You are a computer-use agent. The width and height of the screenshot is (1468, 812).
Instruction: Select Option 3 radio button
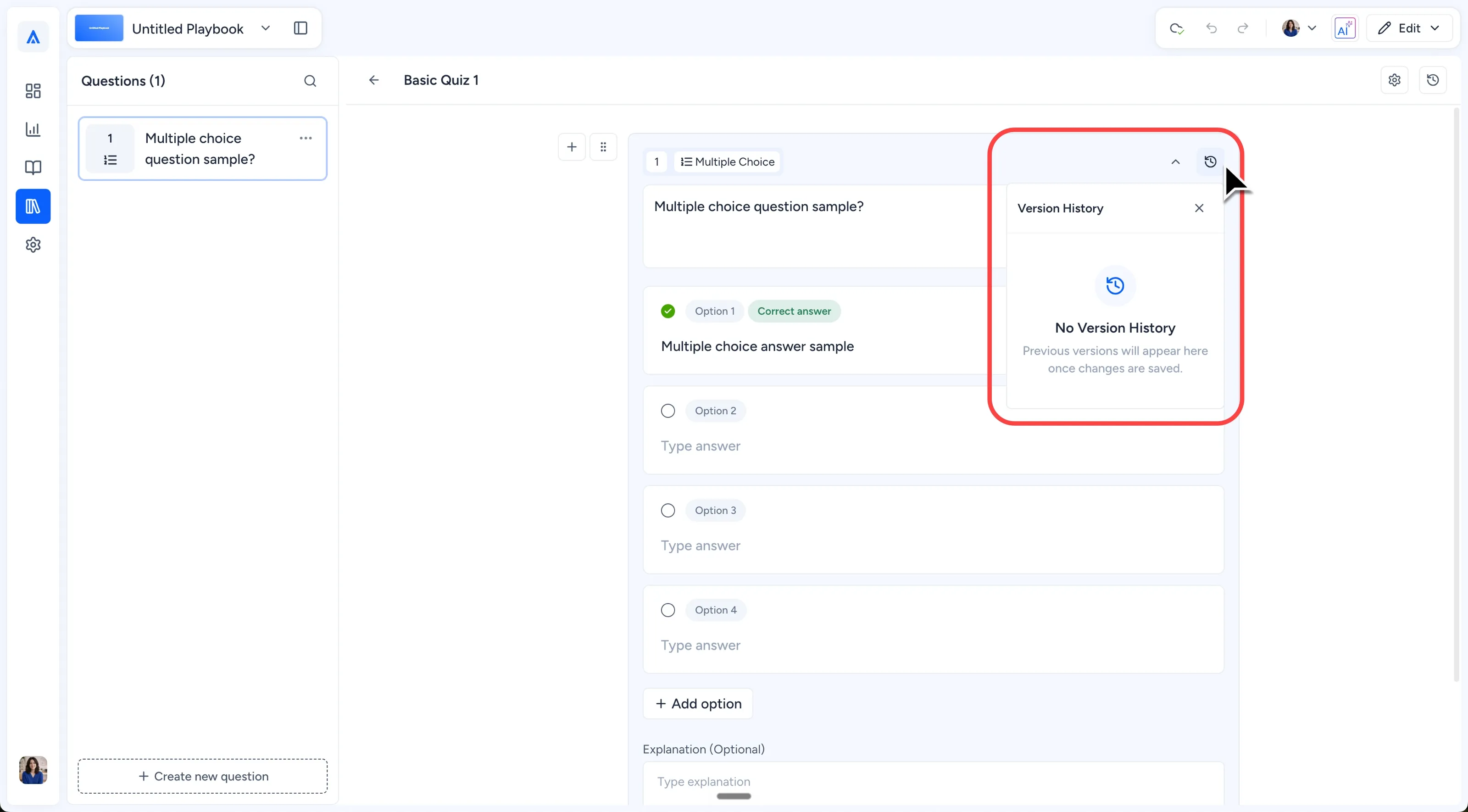click(668, 511)
